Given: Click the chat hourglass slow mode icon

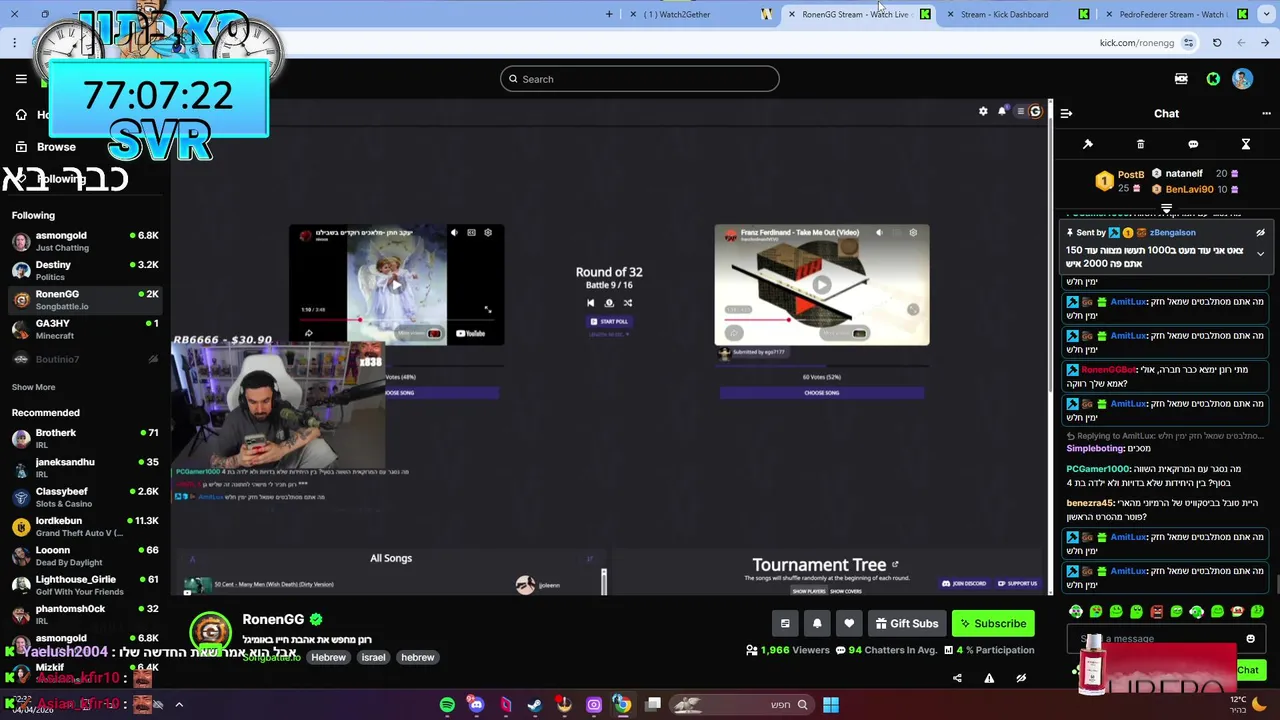Looking at the screenshot, I should point(1246,145).
